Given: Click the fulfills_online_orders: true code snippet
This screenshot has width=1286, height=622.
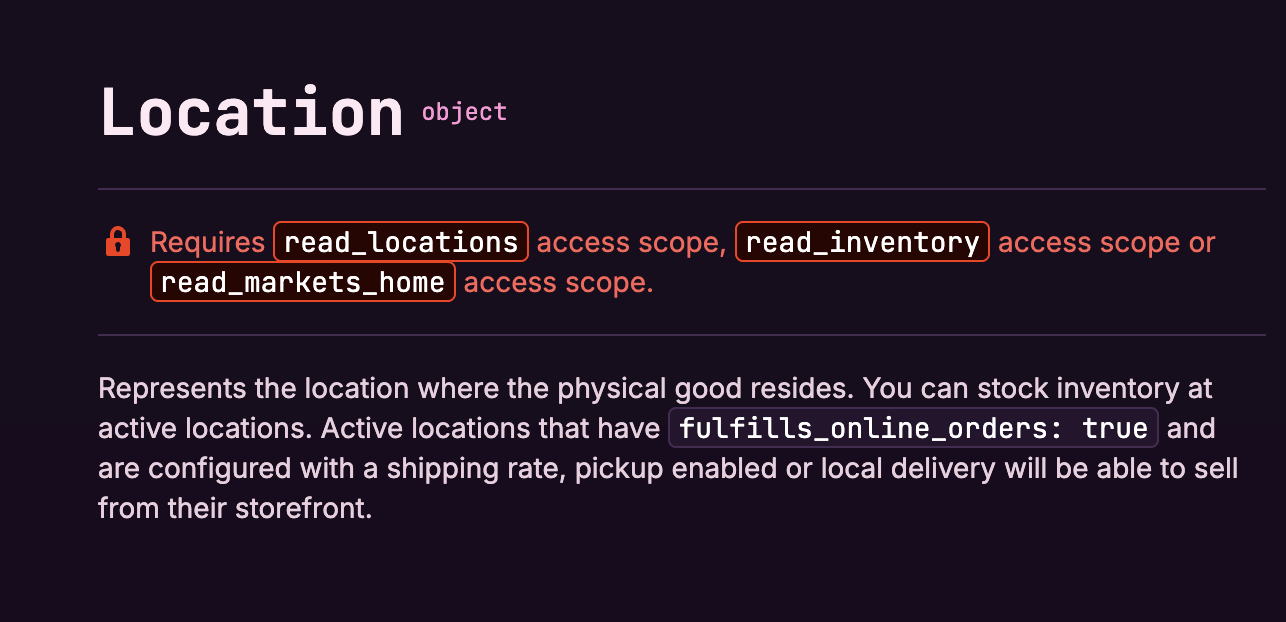Looking at the screenshot, I should (x=913, y=428).
